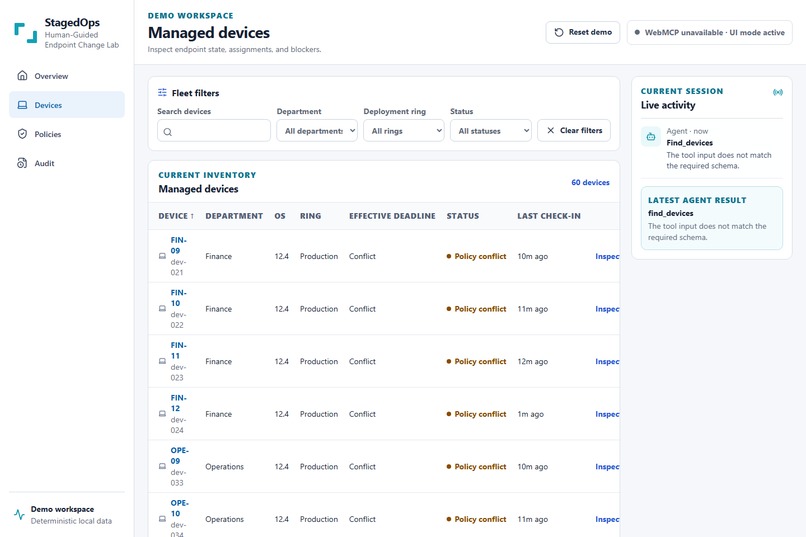The height and width of the screenshot is (537, 806).
Task: Click the X icon in Clear filters
Action: [551, 131]
